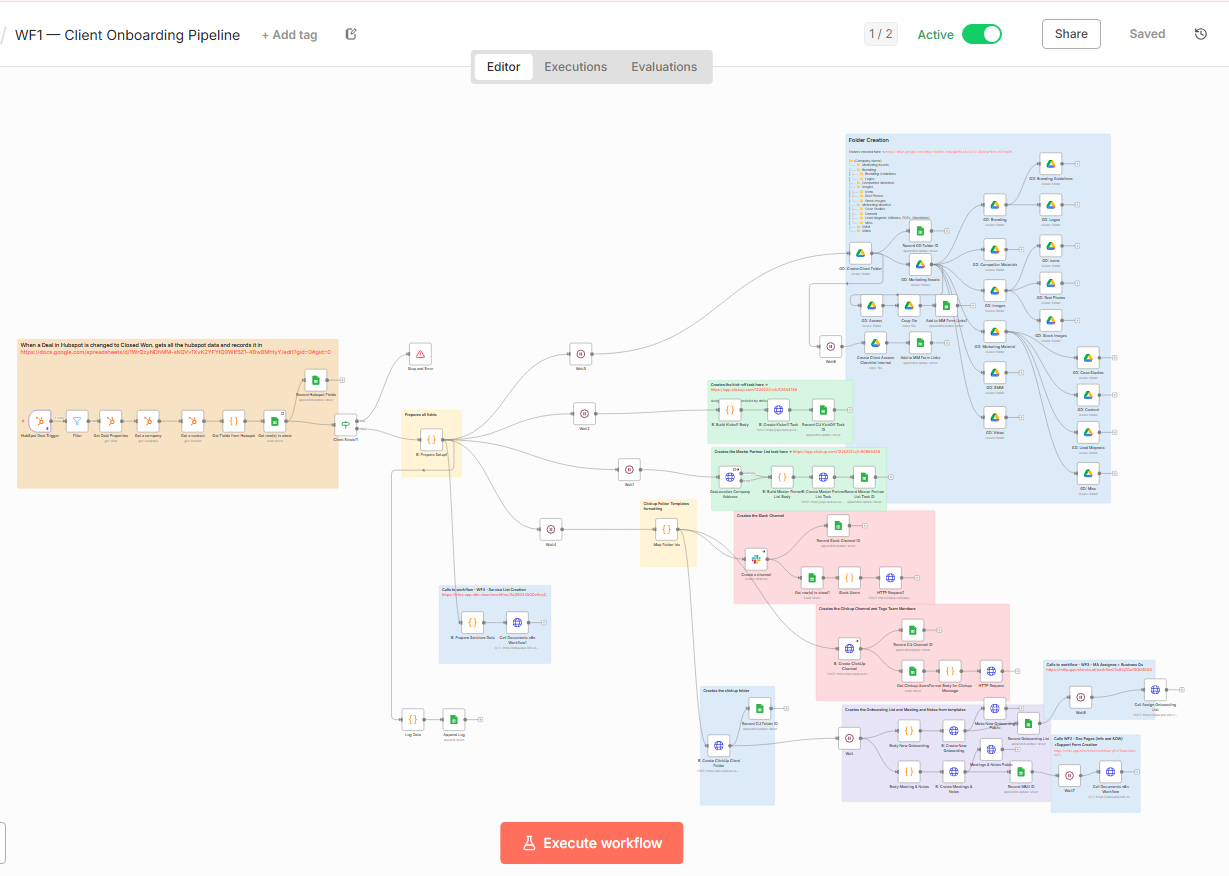Click the Log Data code node

[x=412, y=719]
